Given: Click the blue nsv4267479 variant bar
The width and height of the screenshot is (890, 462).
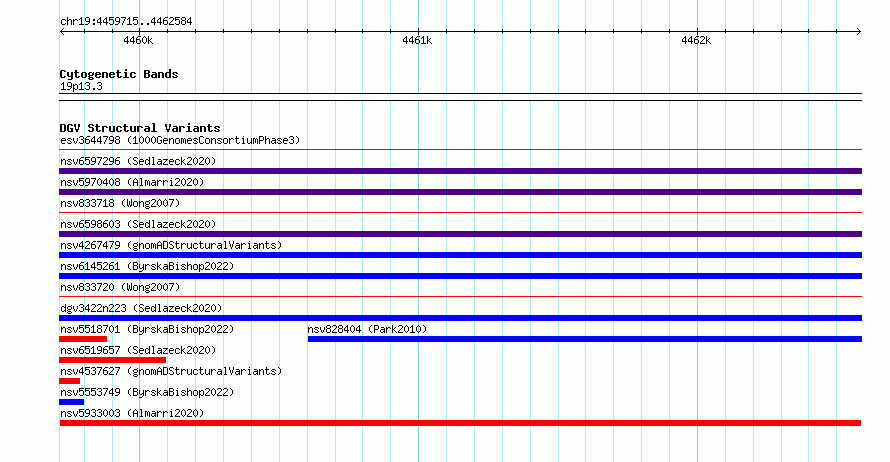Looking at the screenshot, I should tap(460, 255).
